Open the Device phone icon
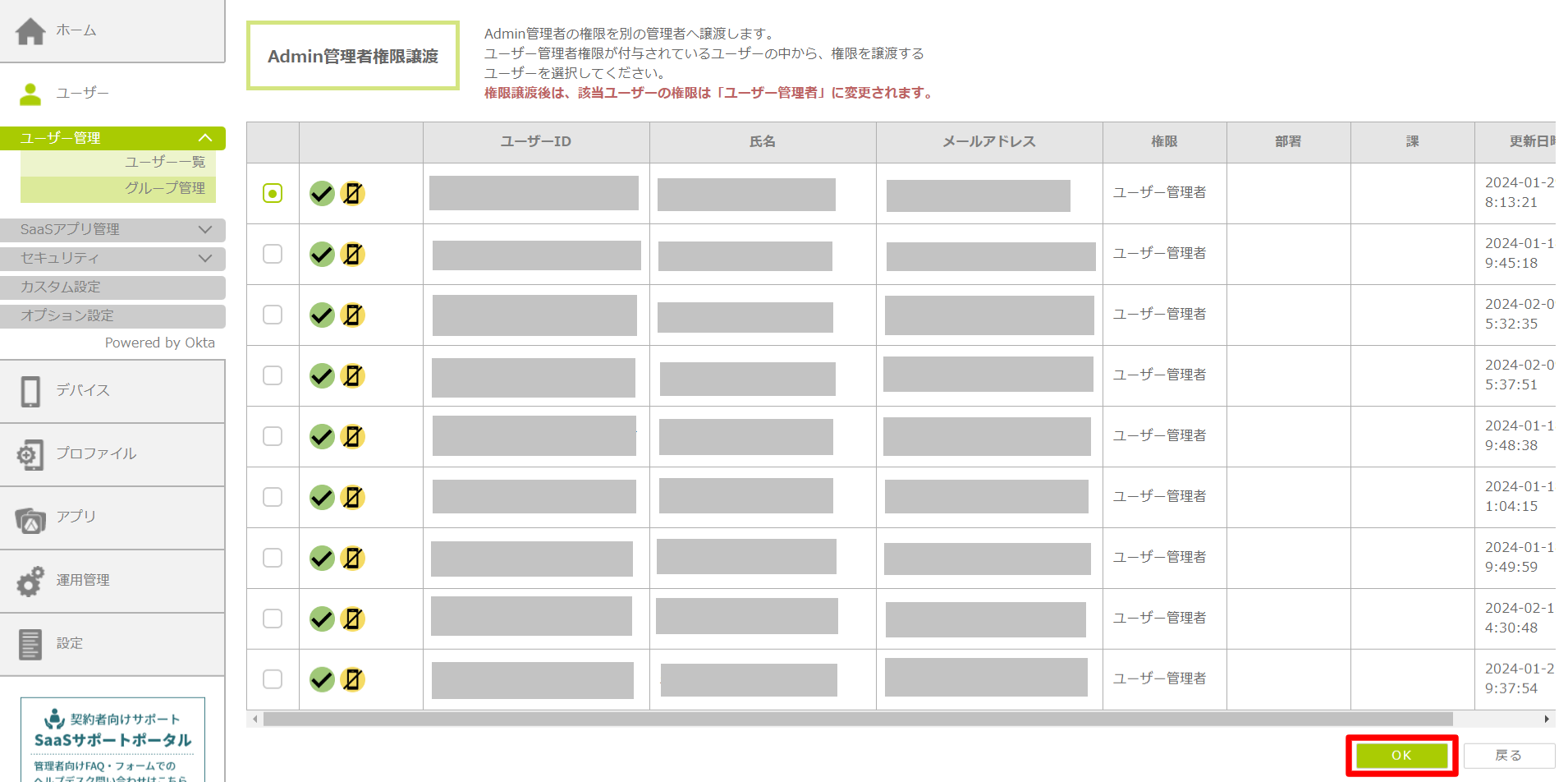1568x782 pixels. (x=30, y=392)
